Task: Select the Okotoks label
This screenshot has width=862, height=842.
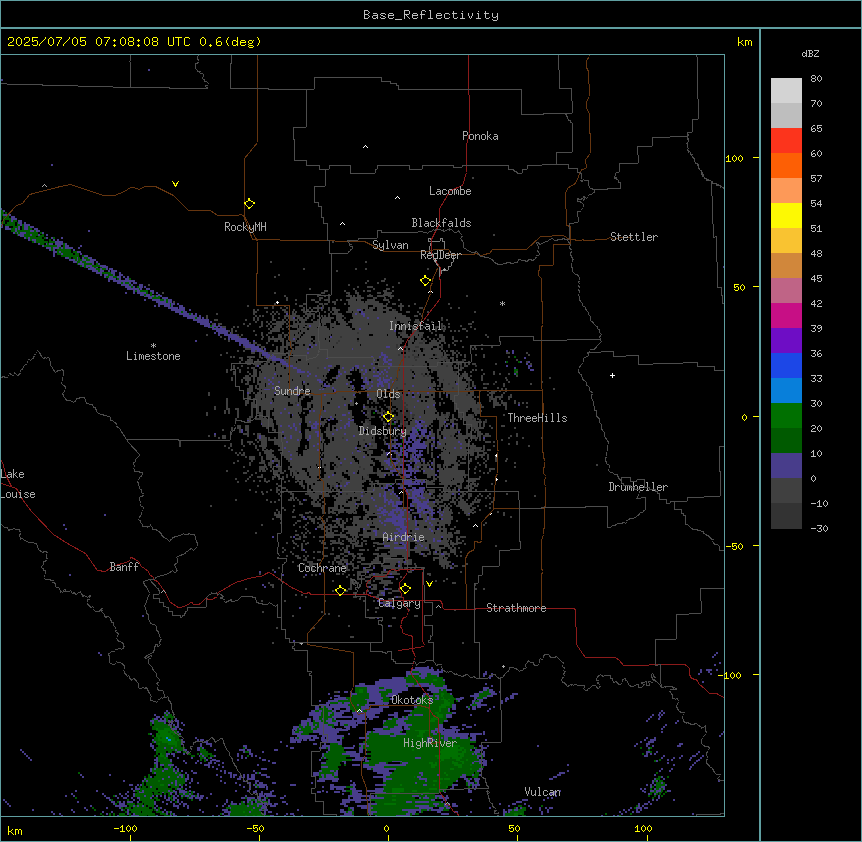Action: point(412,700)
